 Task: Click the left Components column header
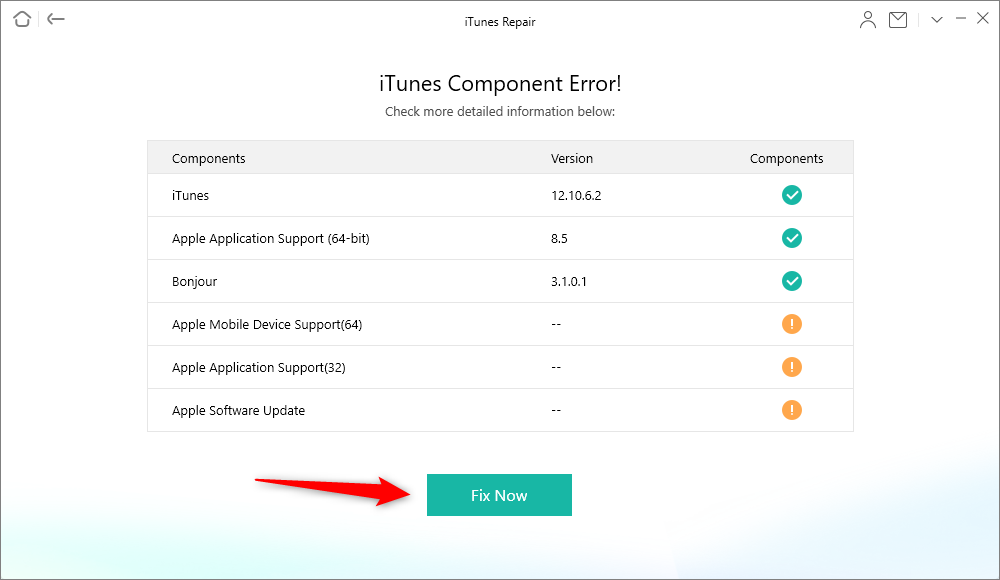click(x=209, y=158)
